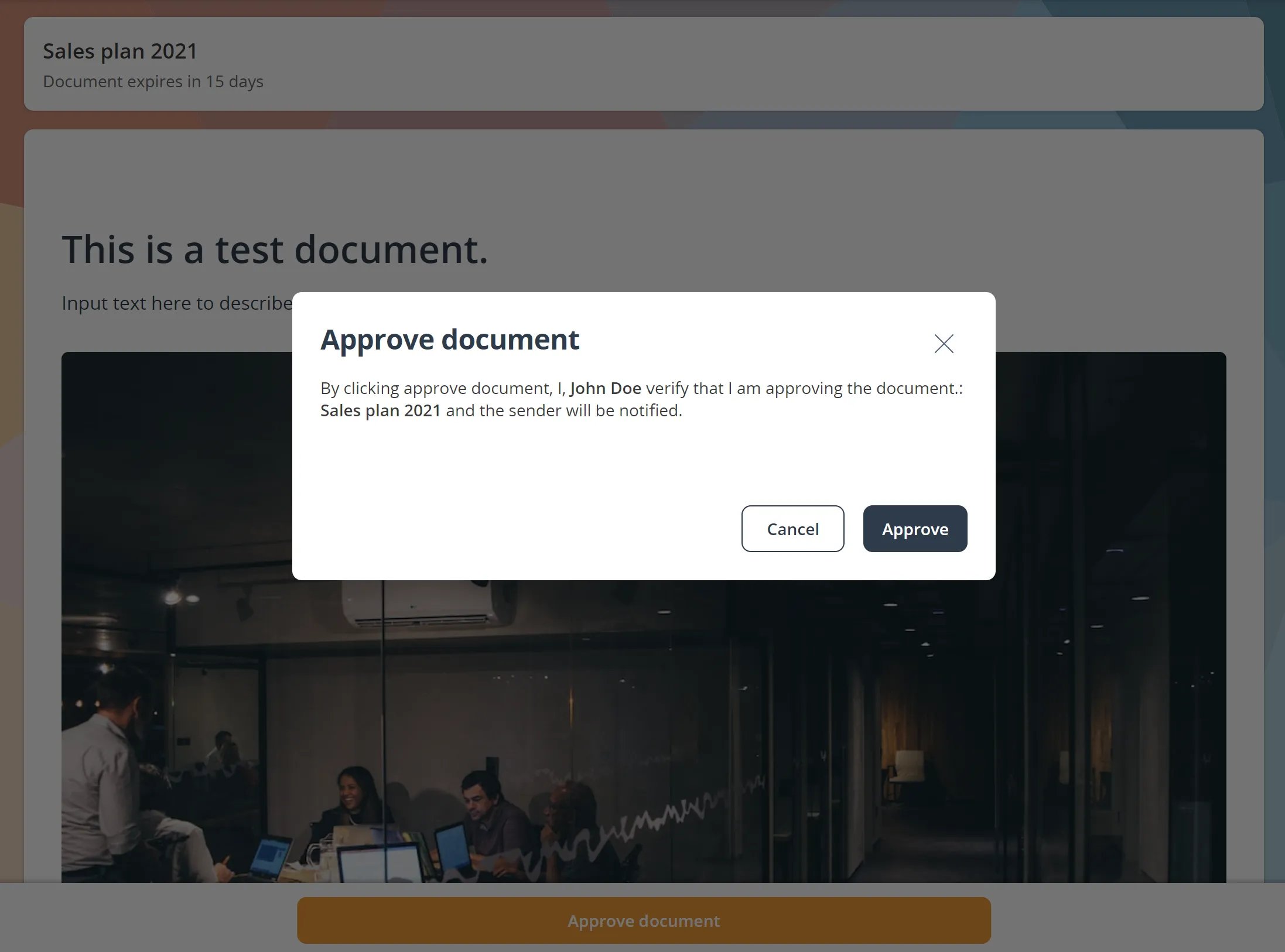Click the bold 'John Doe' name in dialog
This screenshot has height=952, width=1285.
[606, 388]
